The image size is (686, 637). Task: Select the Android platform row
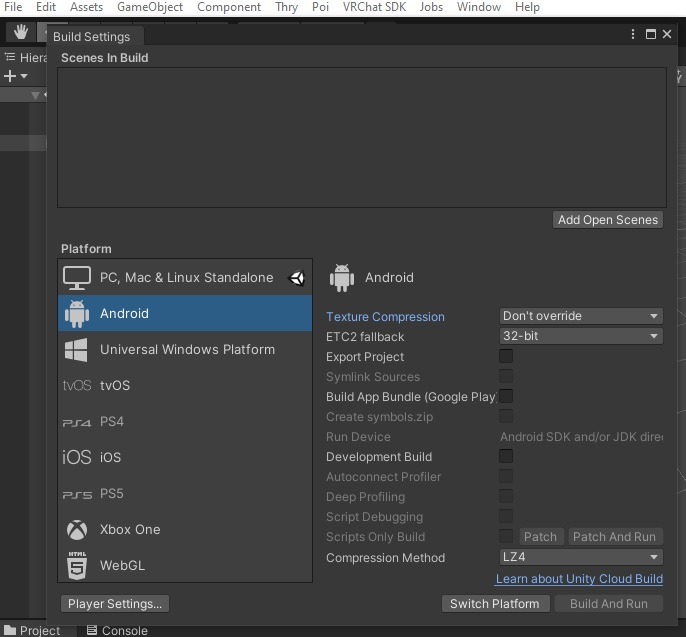click(x=185, y=313)
